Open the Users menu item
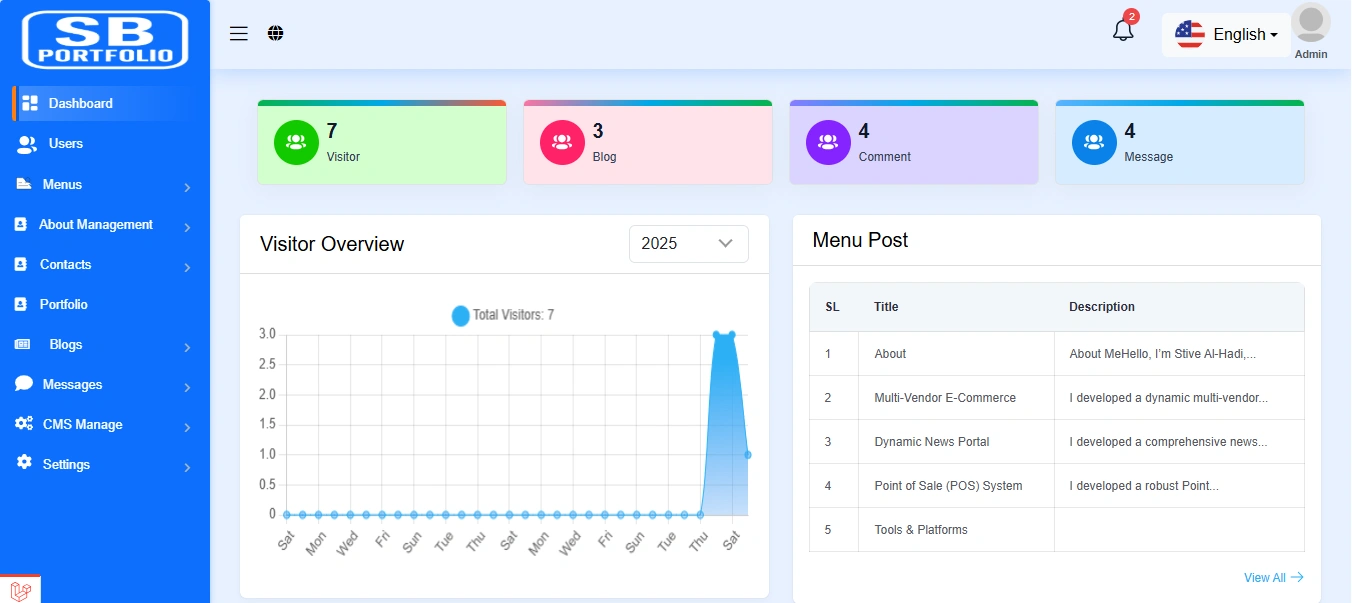Viewport: 1352px width, 603px height. click(x=65, y=144)
